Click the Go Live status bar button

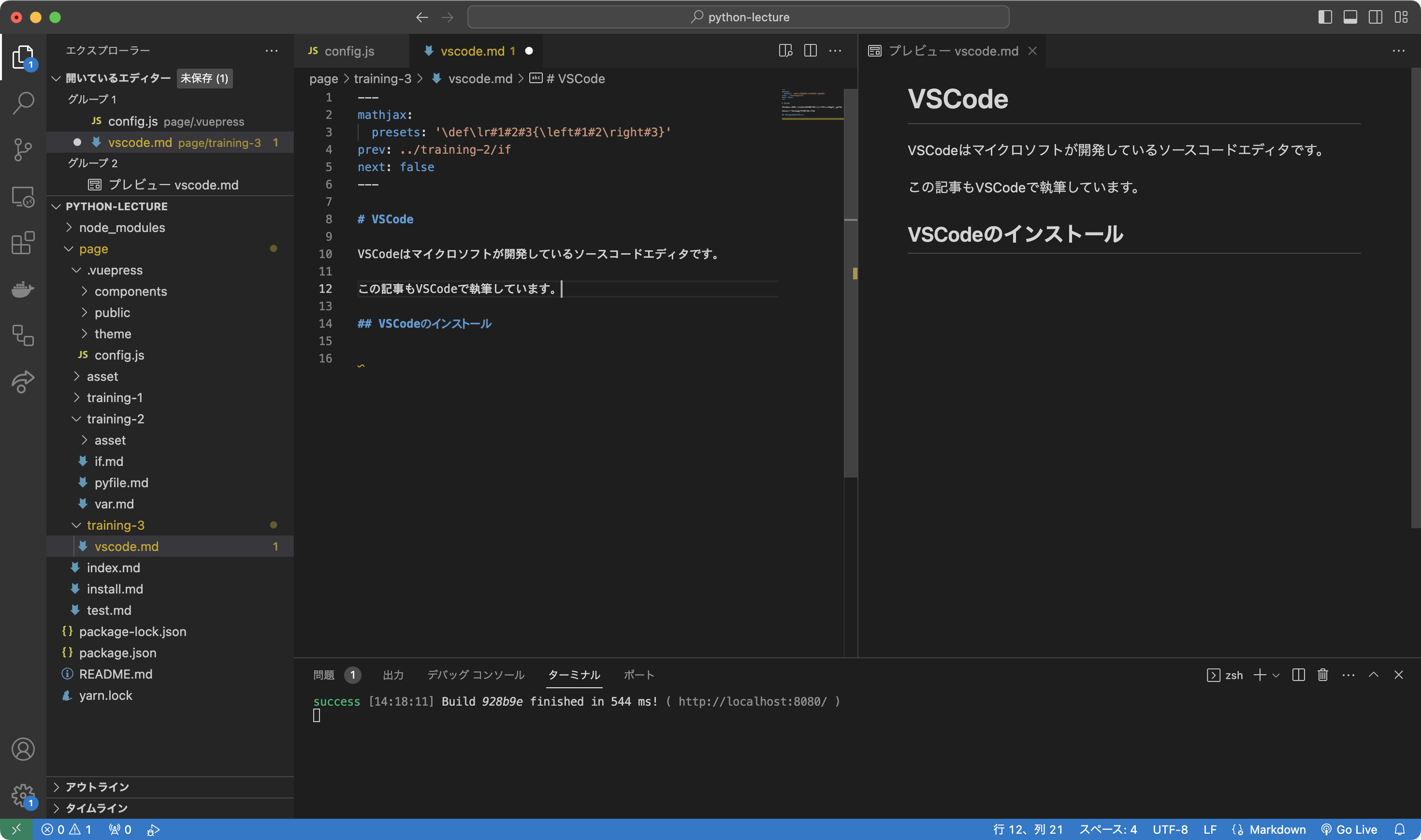pyautogui.click(x=1349, y=829)
